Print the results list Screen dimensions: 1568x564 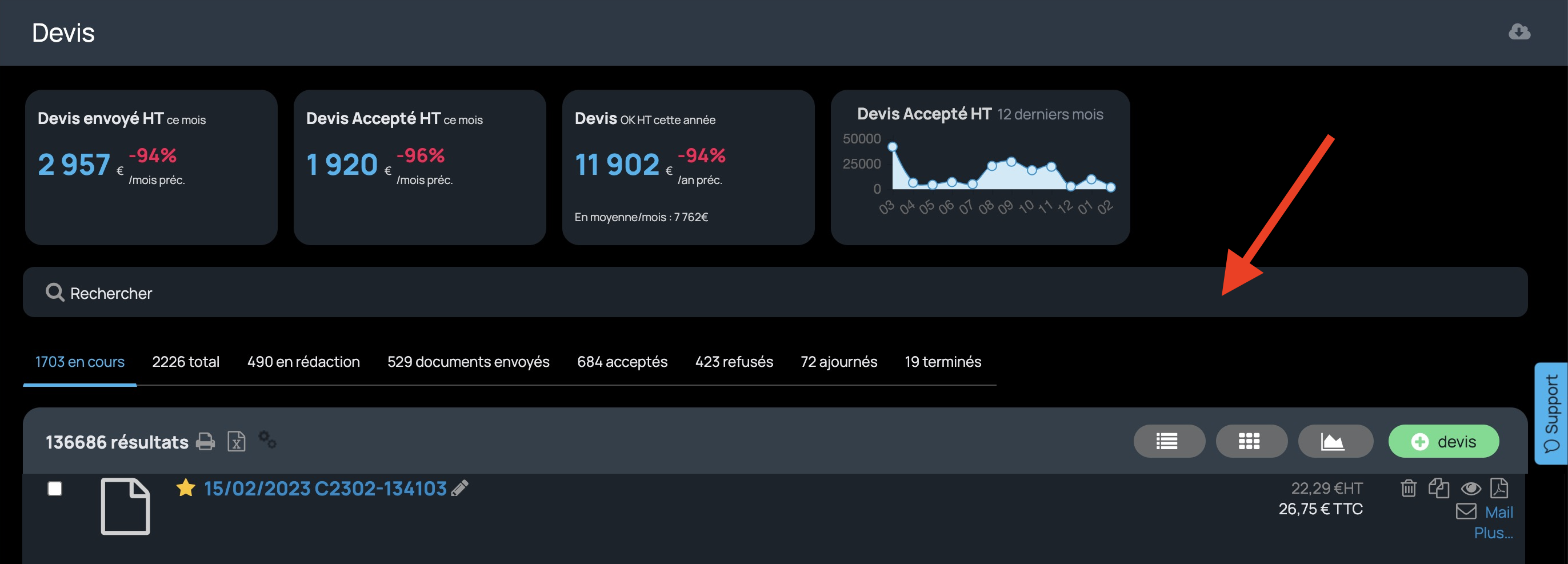(x=206, y=441)
